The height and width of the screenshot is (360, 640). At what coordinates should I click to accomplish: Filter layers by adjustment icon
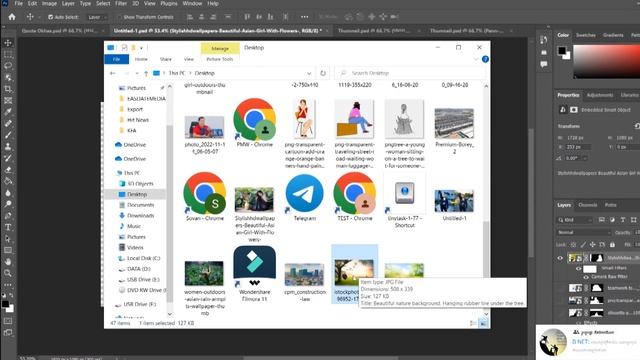(x=612, y=220)
